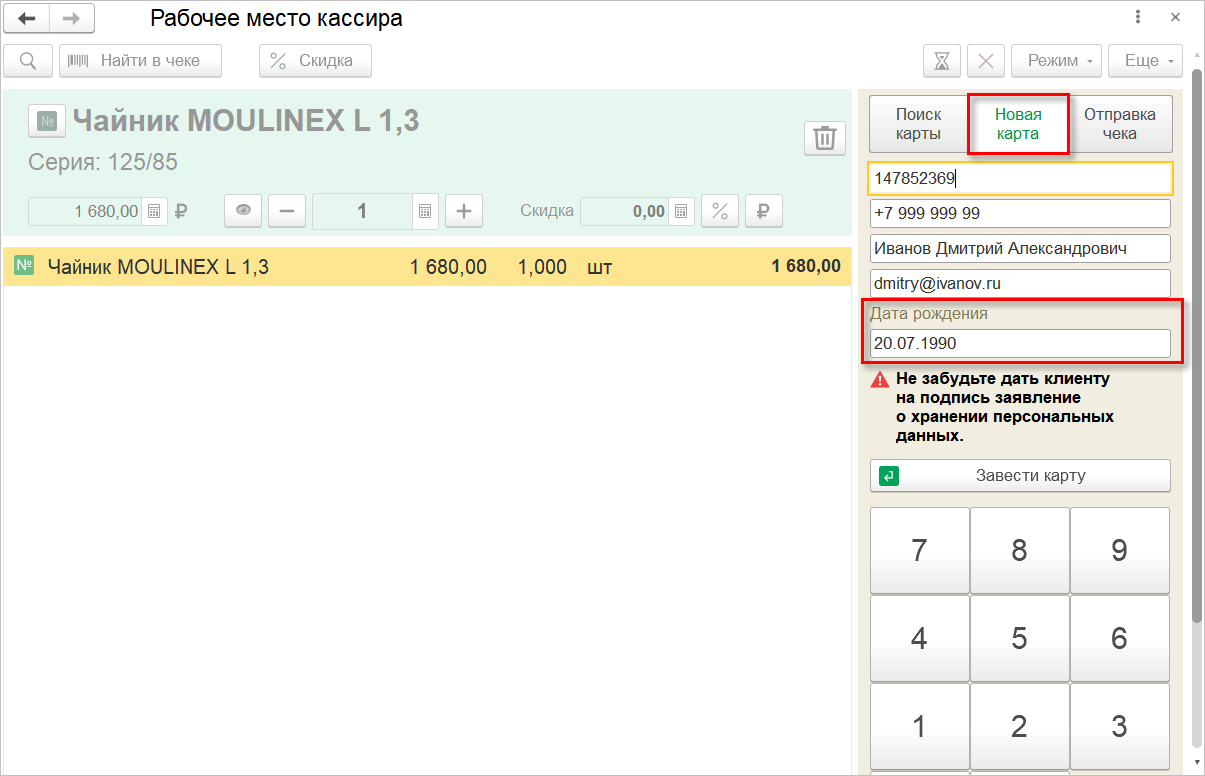Tap keypad digit 5
This screenshot has width=1205, height=776.
[x=1019, y=638]
